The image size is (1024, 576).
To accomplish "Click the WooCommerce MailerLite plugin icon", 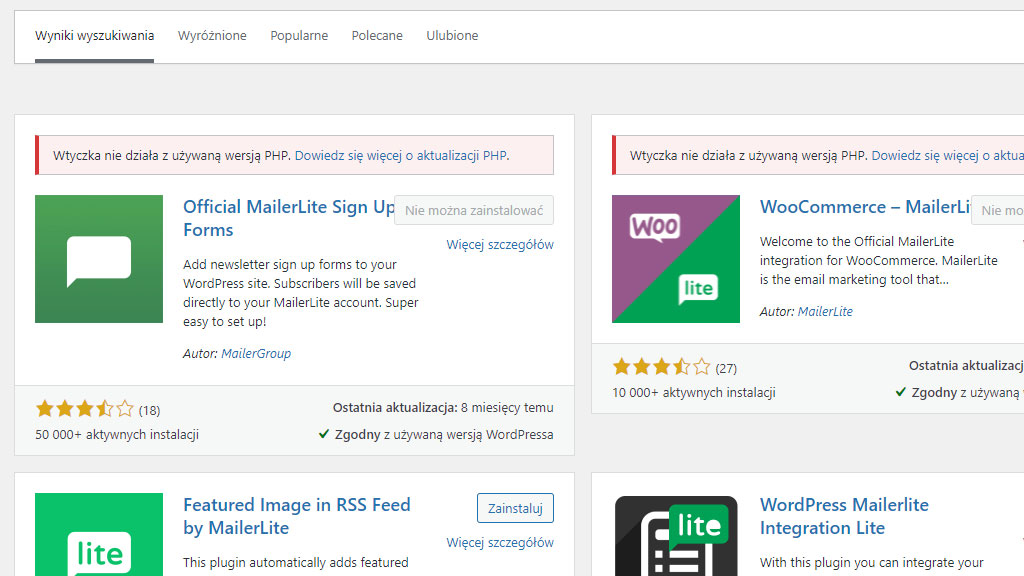I will [x=675, y=259].
